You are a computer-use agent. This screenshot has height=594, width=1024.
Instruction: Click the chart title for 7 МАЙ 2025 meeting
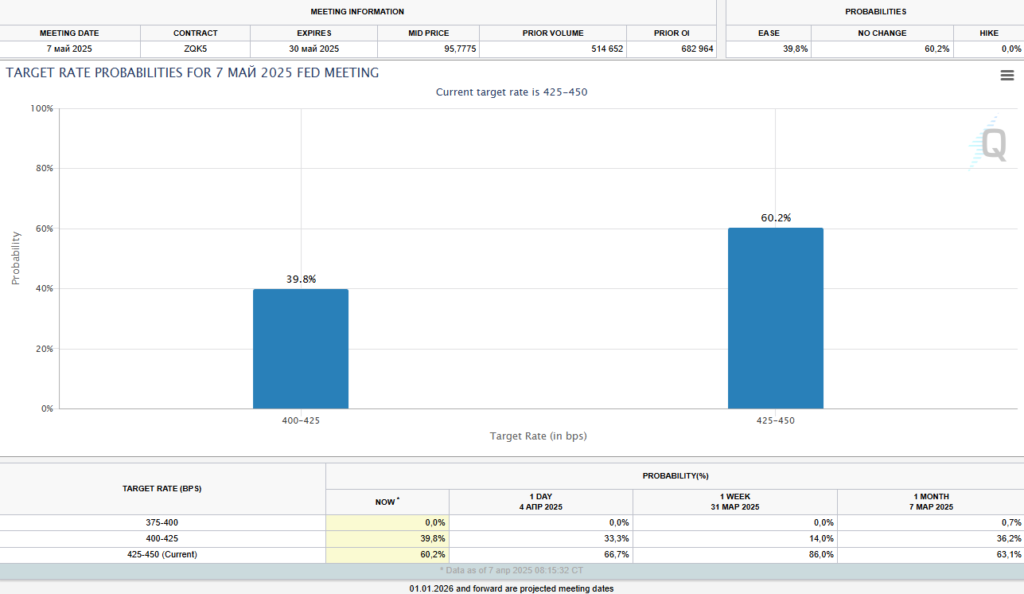point(192,73)
